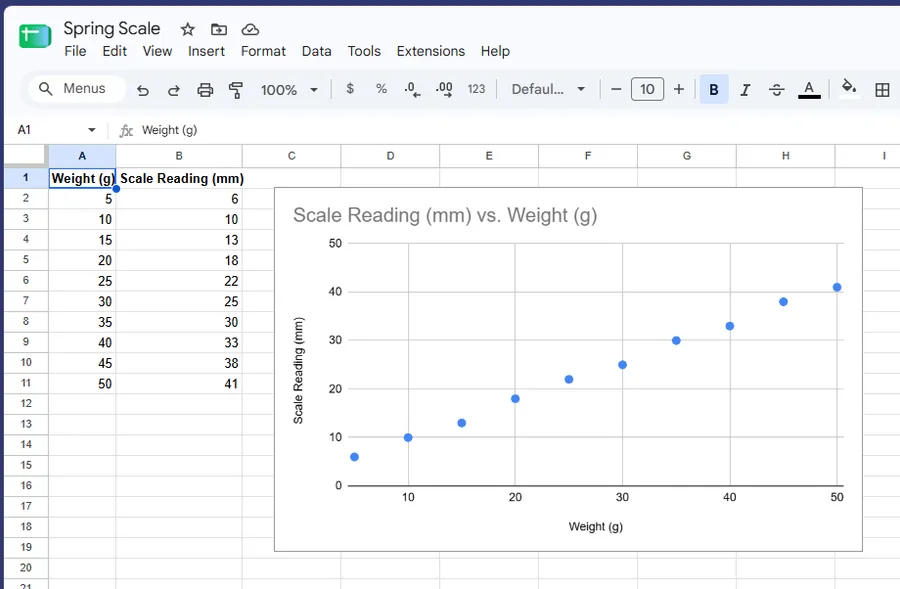Search the Menus box

click(x=76, y=88)
